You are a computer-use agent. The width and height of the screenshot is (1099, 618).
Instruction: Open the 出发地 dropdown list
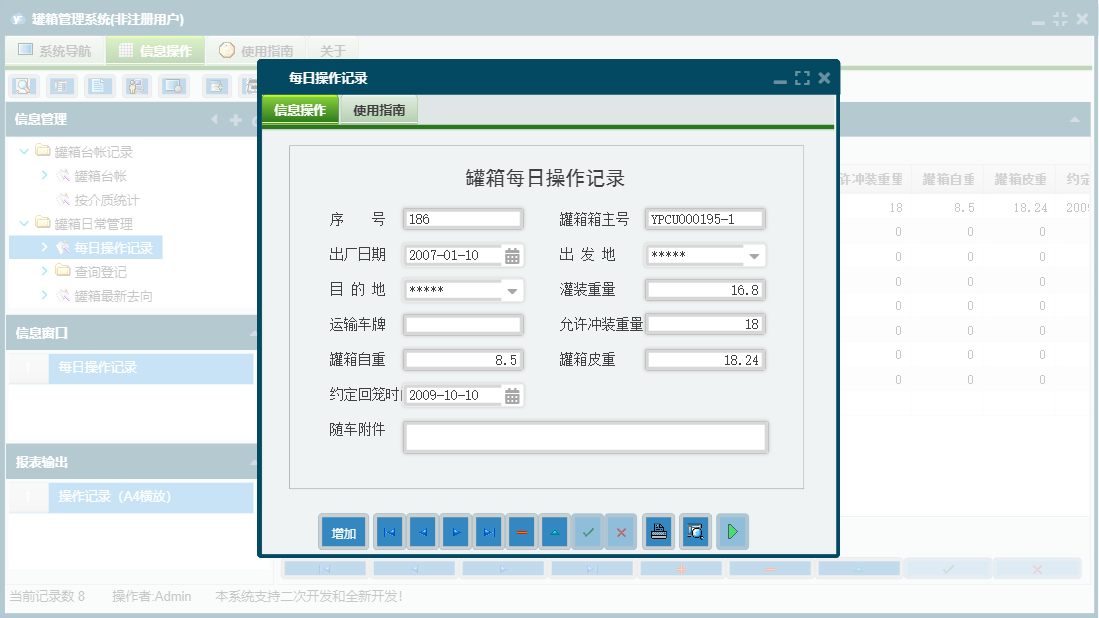tap(756, 255)
